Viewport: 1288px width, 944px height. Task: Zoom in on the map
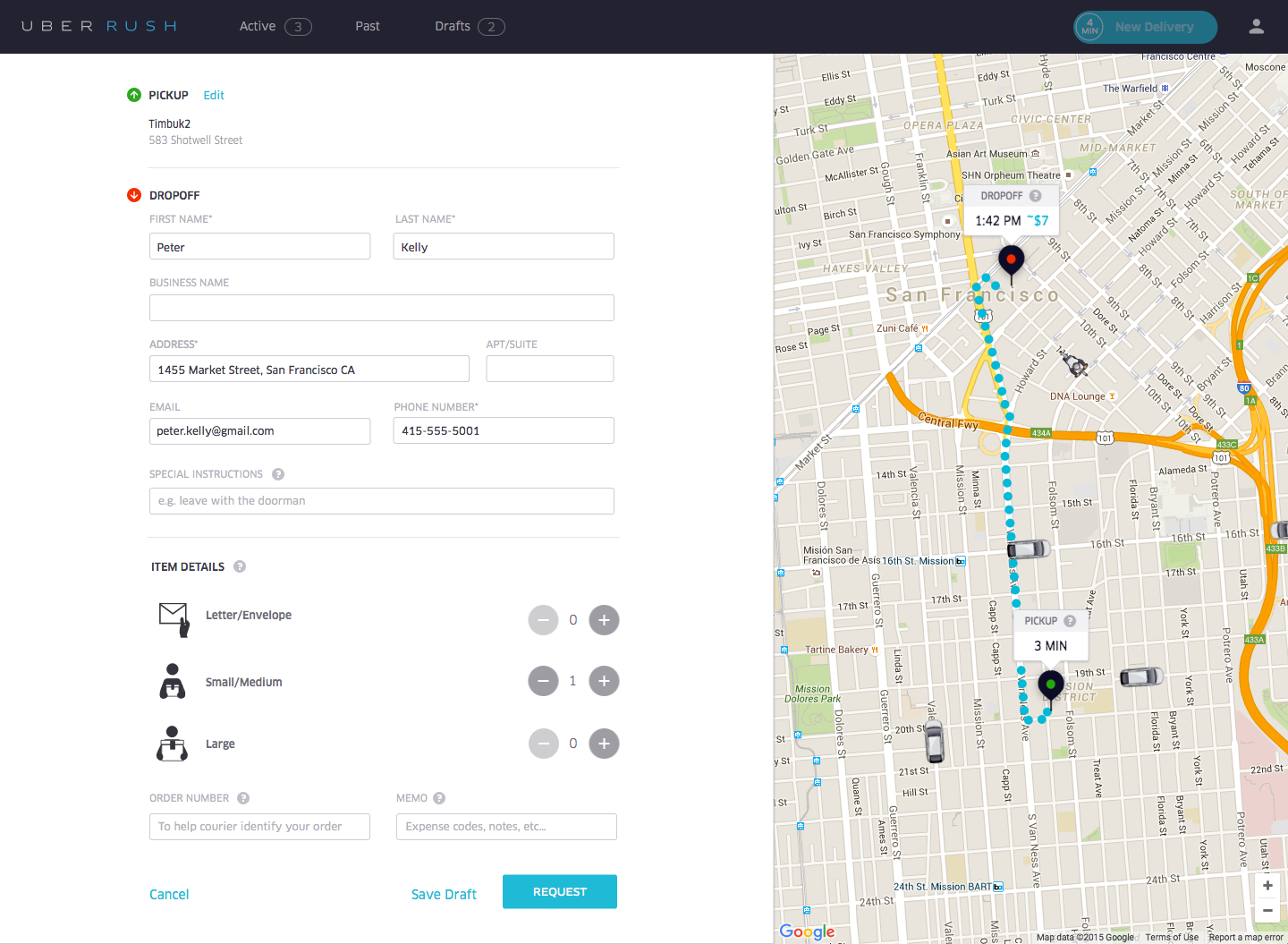point(1267,886)
